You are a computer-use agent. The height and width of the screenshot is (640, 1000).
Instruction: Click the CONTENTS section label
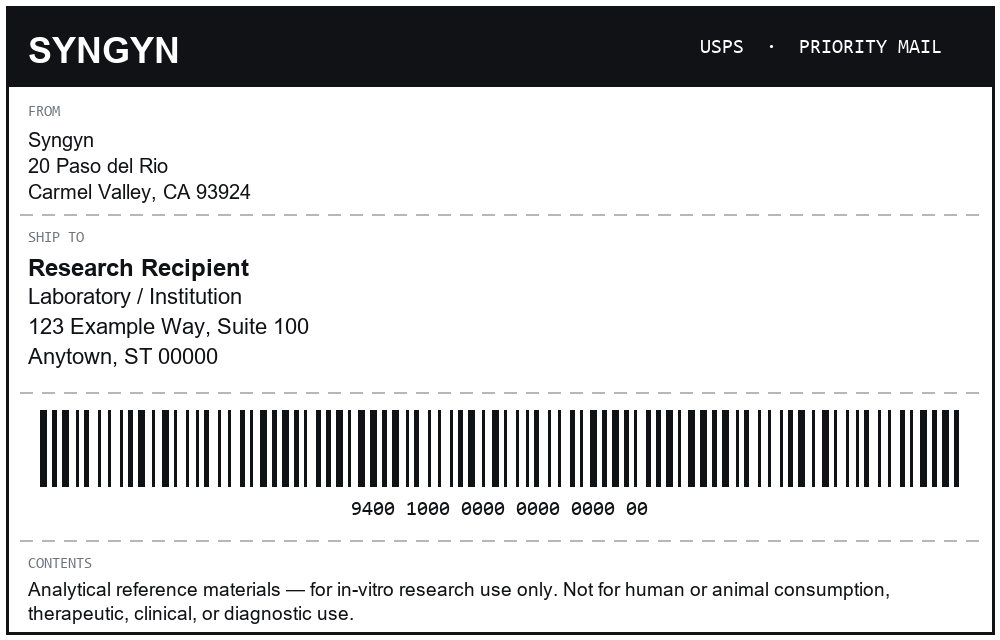[x=60, y=564]
